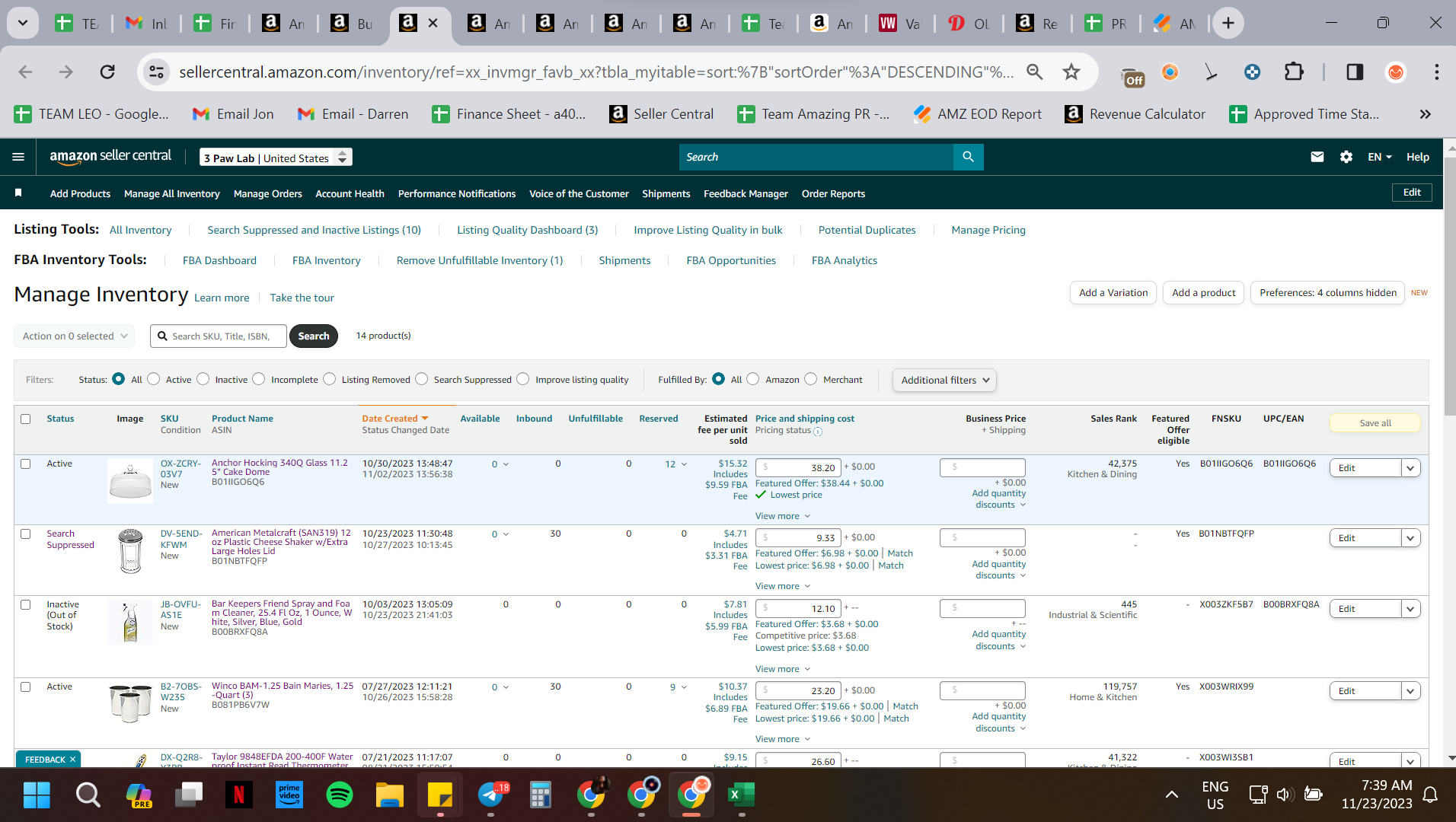Open the Order Reports menu item
Image resolution: width=1456 pixels, height=822 pixels.
(x=833, y=193)
